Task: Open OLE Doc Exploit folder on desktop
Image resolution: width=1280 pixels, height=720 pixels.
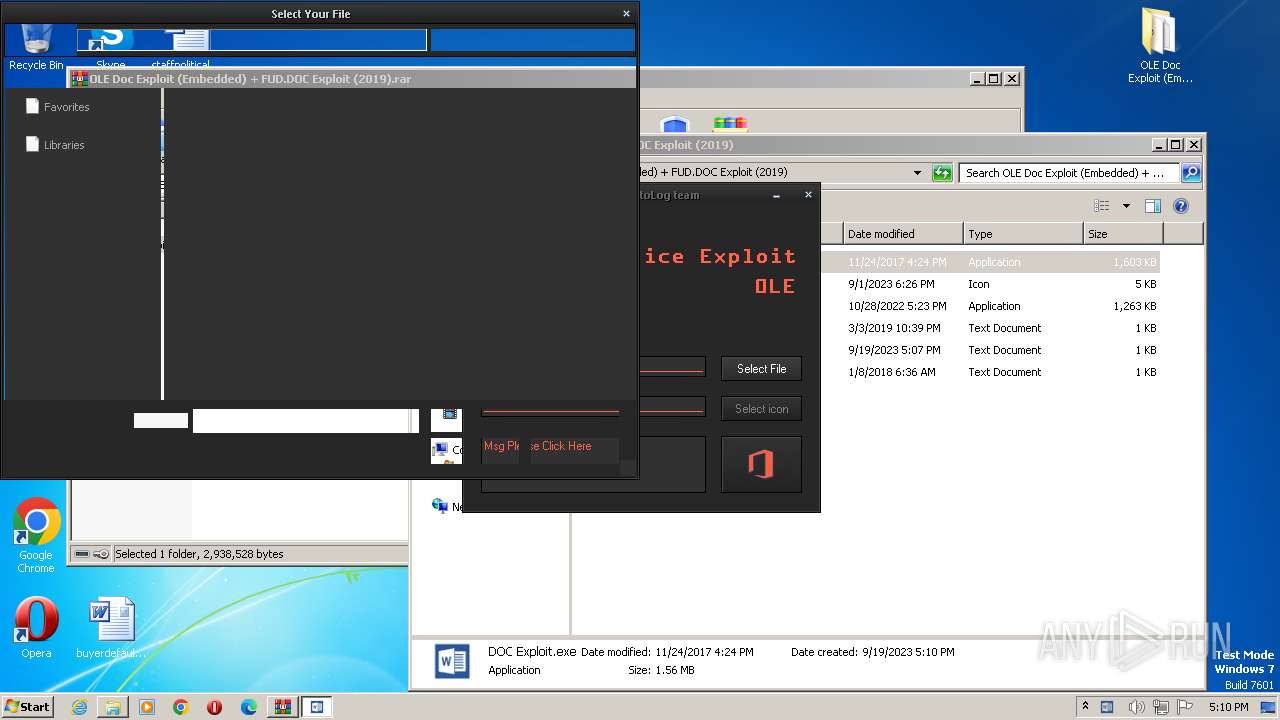Action: coord(1159,46)
